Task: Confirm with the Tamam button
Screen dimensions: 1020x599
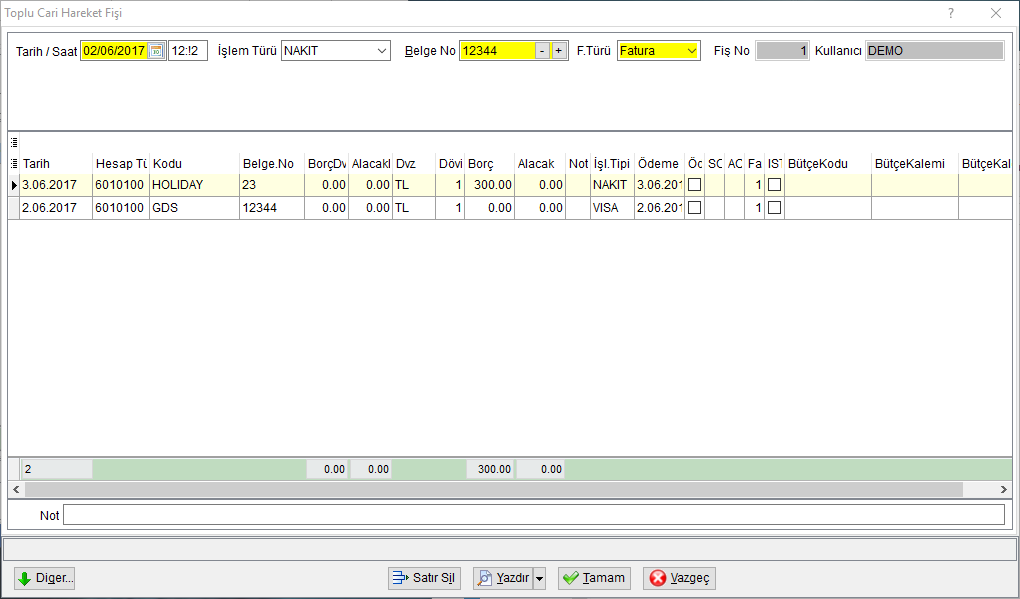Action: tap(594, 578)
